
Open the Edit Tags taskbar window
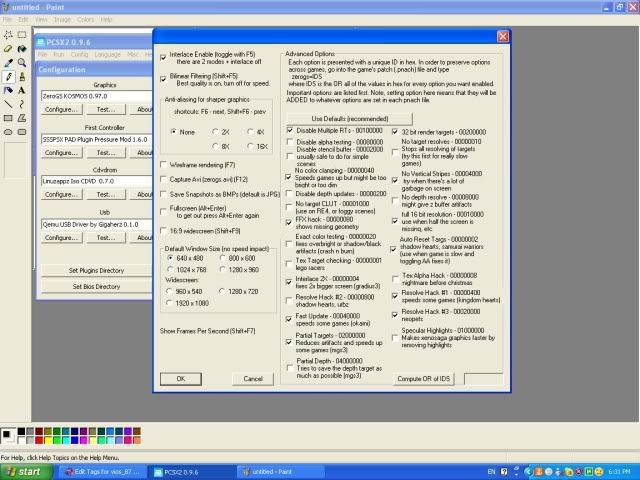point(103,472)
